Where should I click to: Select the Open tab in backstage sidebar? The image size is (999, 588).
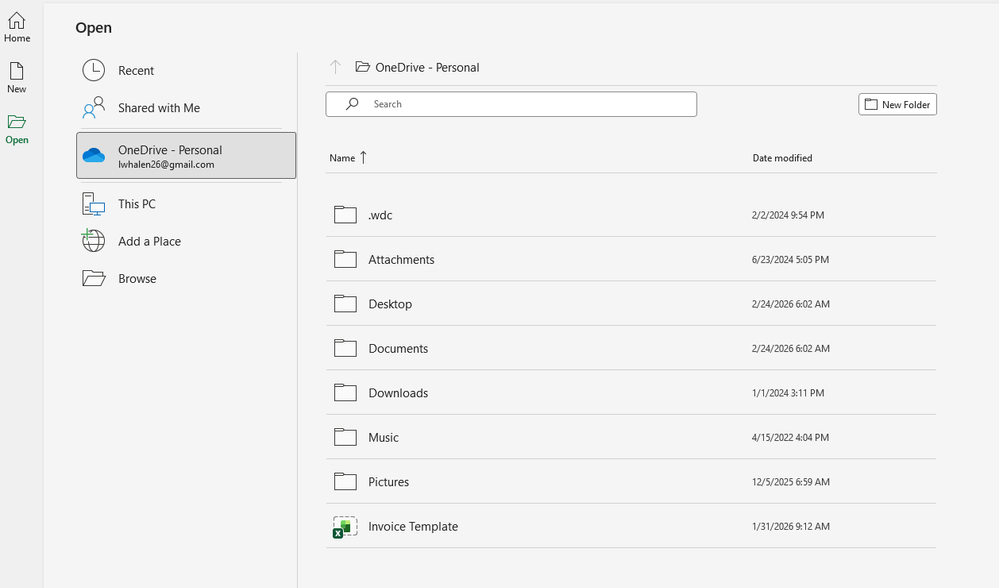[x=17, y=129]
